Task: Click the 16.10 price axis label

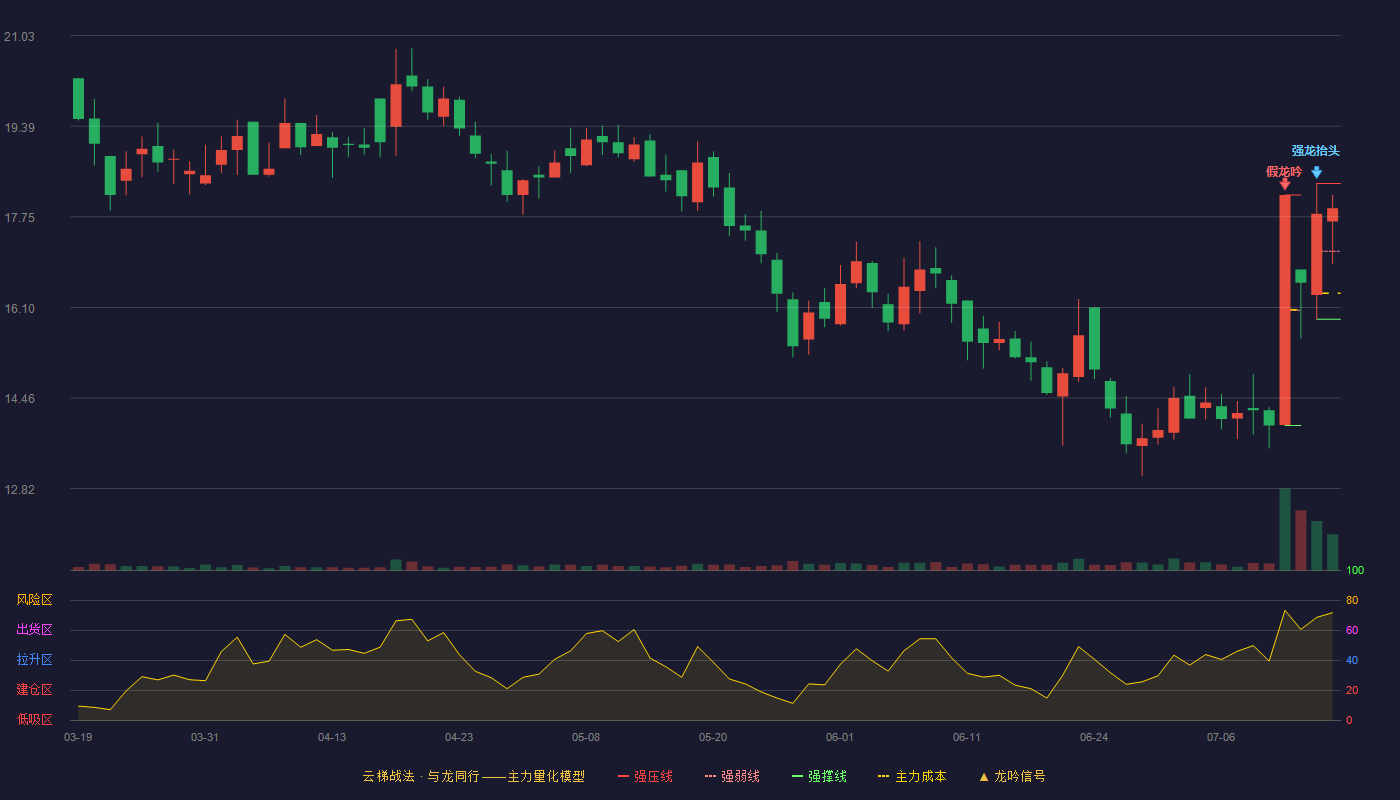Action: click(x=19, y=309)
